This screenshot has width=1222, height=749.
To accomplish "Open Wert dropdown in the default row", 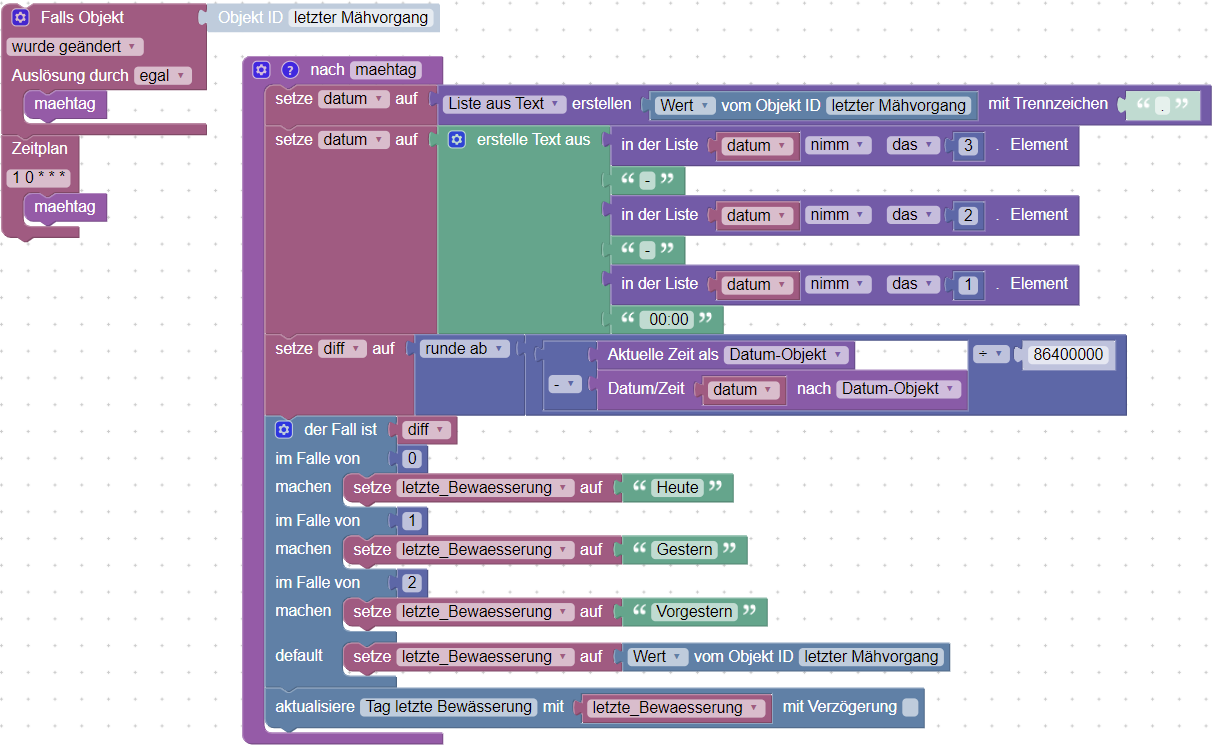I will [658, 657].
